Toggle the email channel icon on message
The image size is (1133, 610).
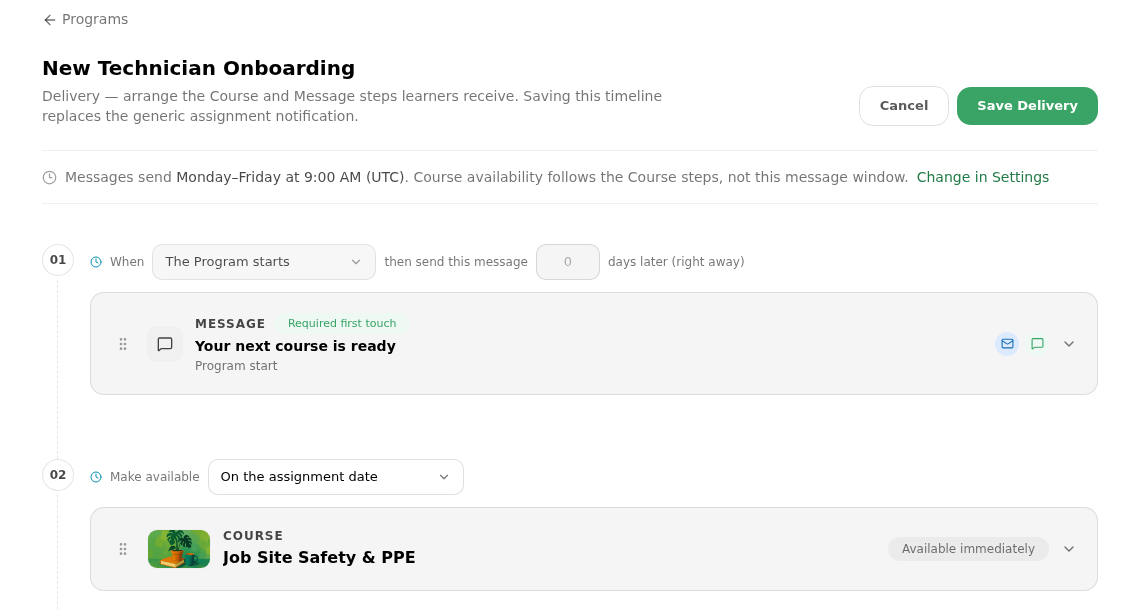(x=1007, y=344)
